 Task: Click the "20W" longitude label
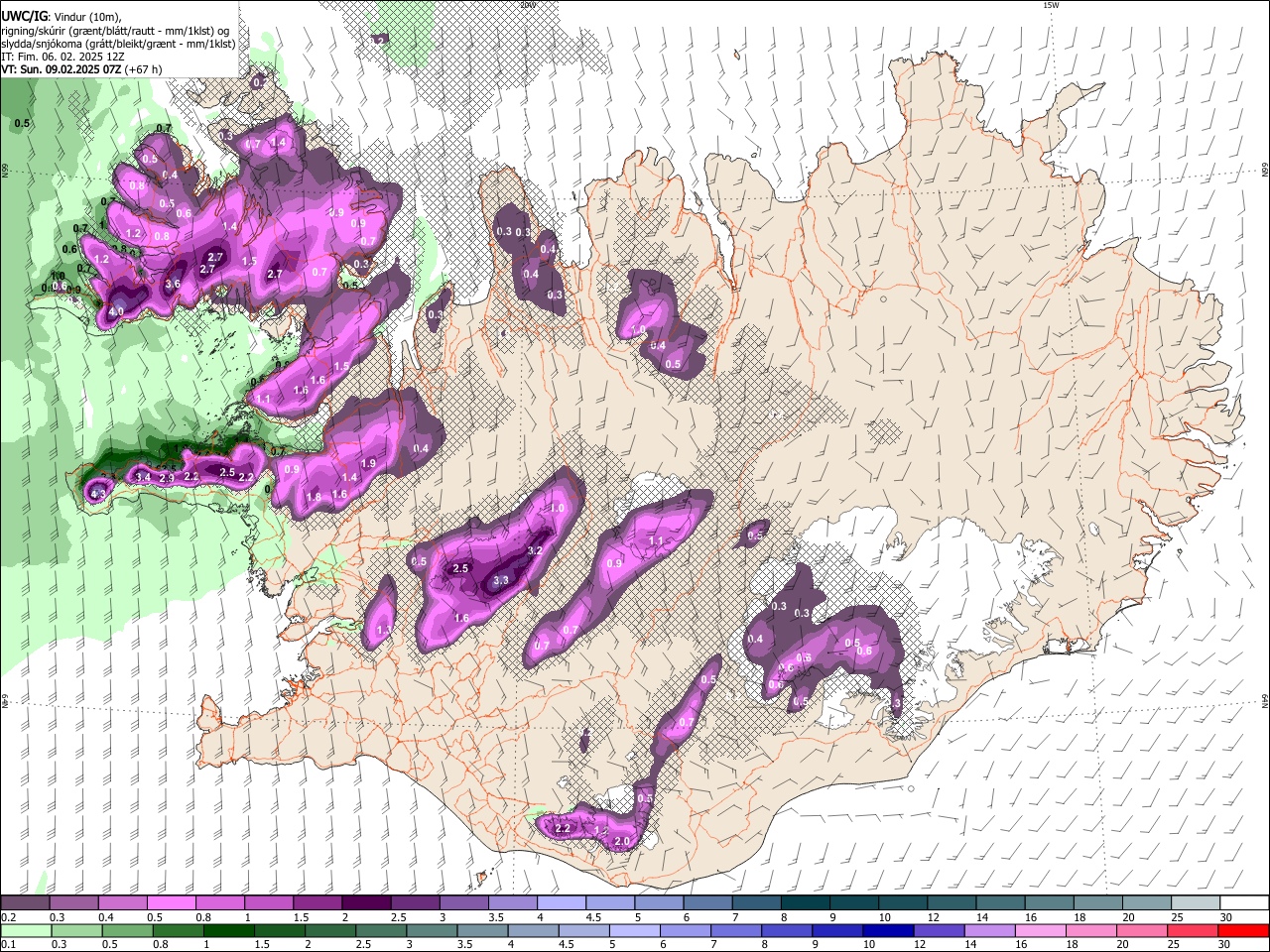pos(528,5)
